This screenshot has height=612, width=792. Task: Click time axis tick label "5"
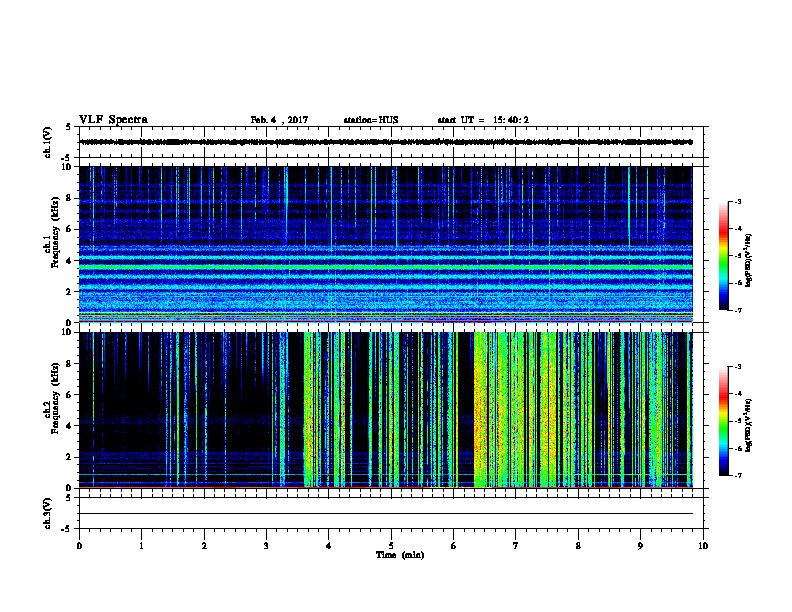click(x=391, y=546)
